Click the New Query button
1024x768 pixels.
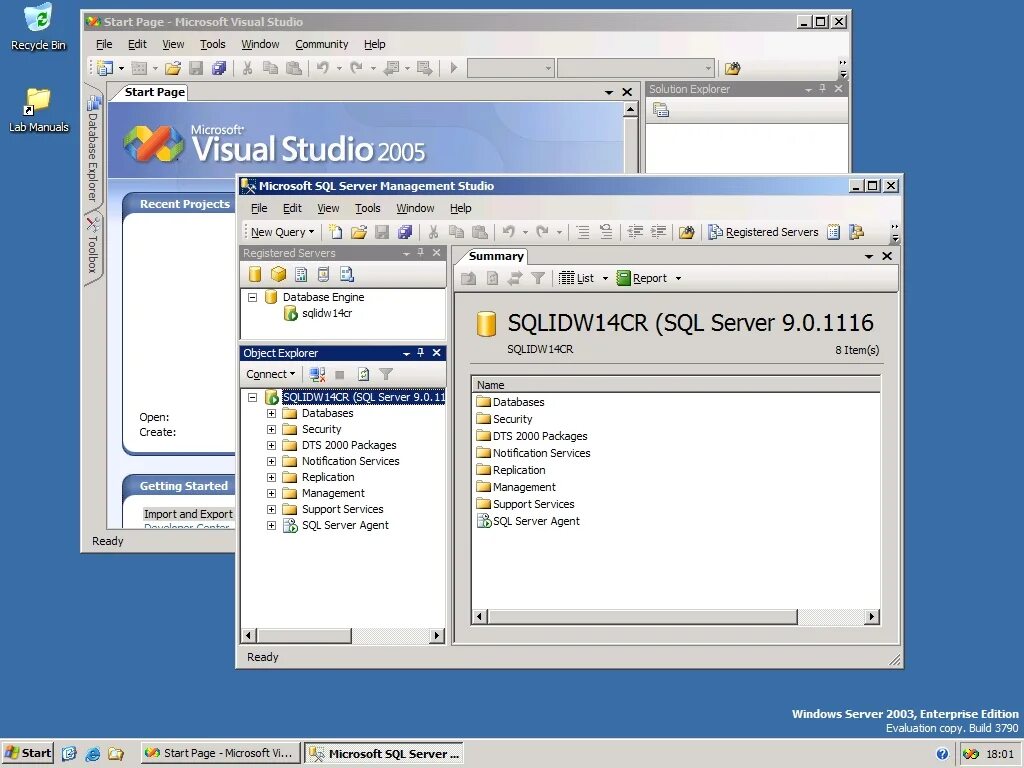click(x=282, y=232)
